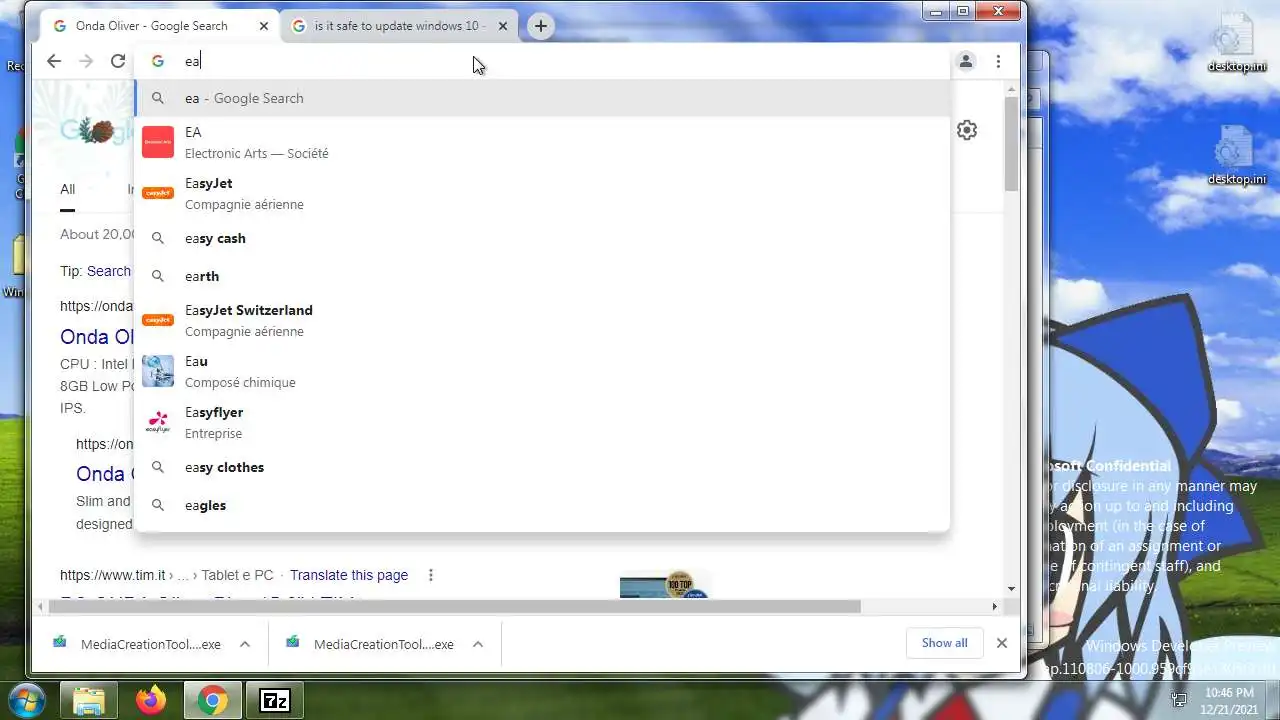Select the lower desktop.ini desktop icon
Screen dimensions: 1280x720
click(x=1237, y=157)
